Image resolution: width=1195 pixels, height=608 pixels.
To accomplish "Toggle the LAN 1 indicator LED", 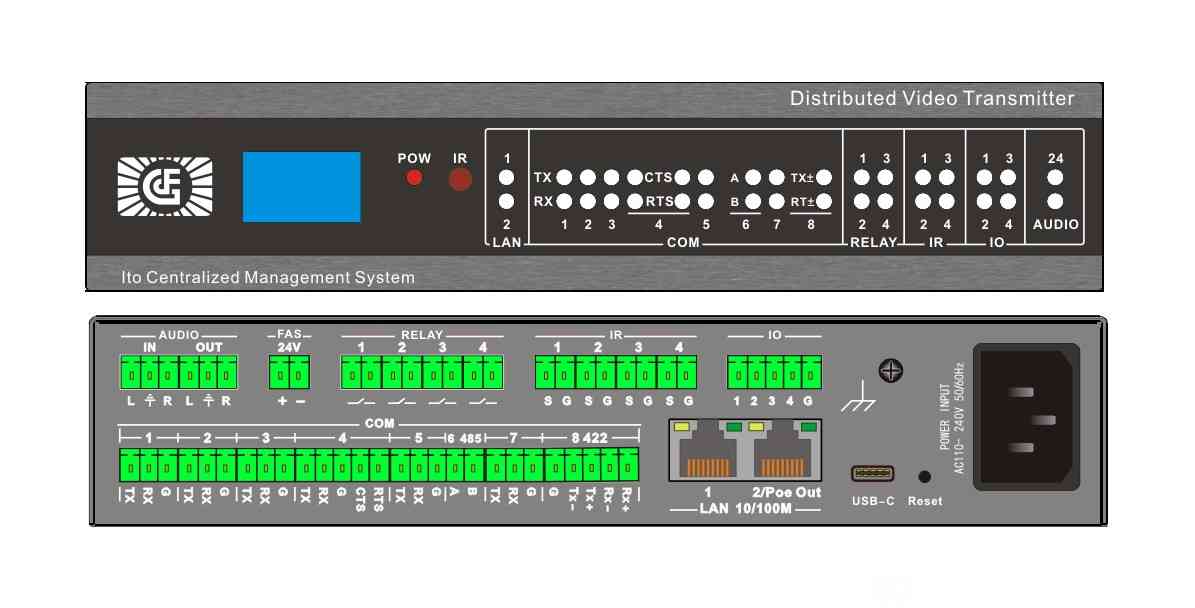I will 507,178.
